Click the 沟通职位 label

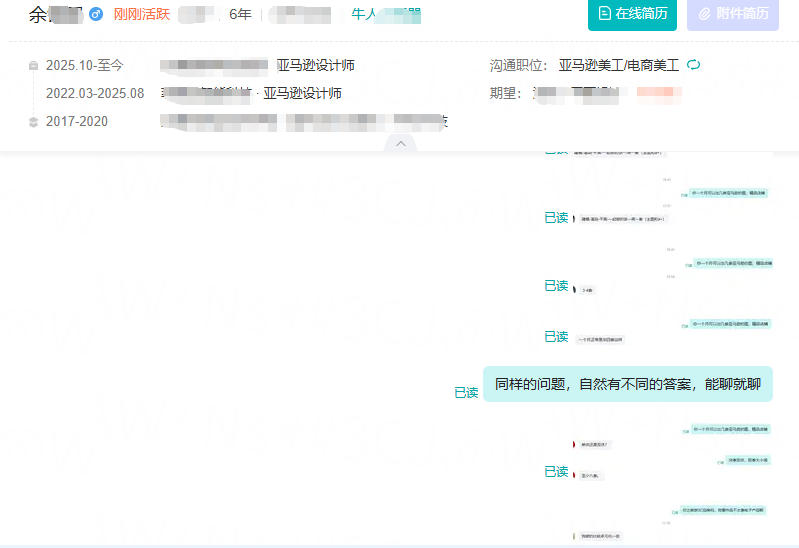[518, 65]
